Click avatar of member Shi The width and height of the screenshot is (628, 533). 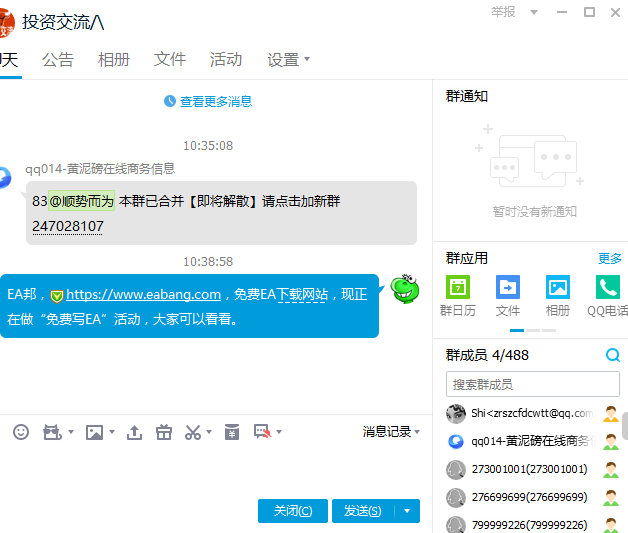[456, 414]
